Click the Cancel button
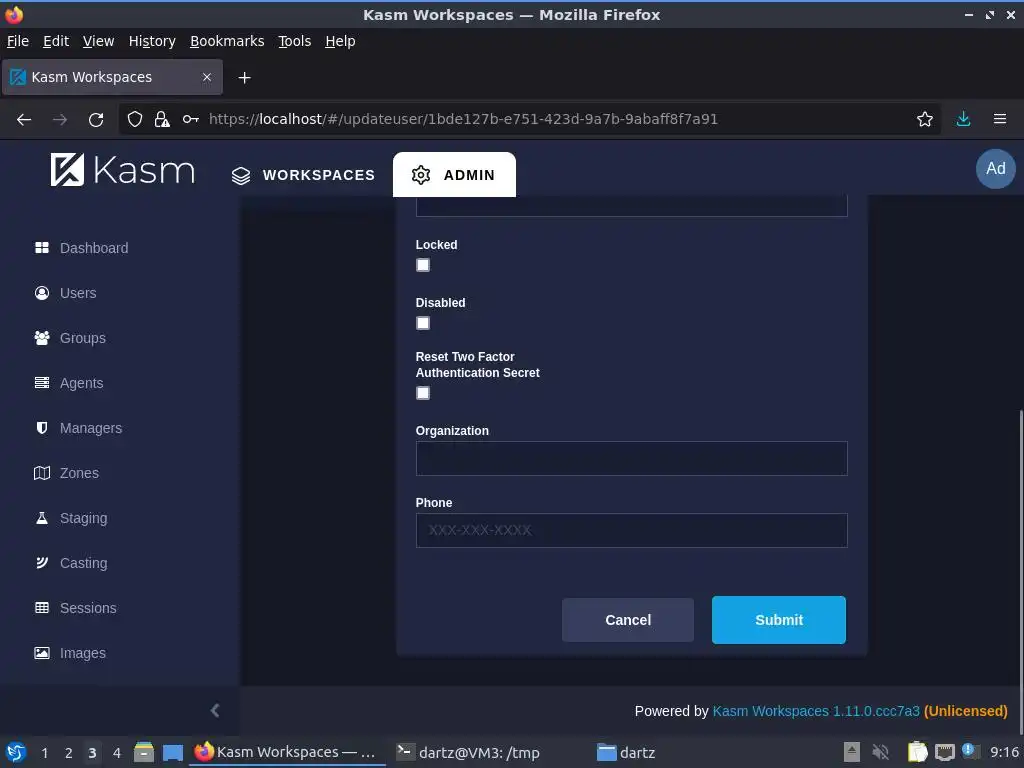 click(x=628, y=620)
